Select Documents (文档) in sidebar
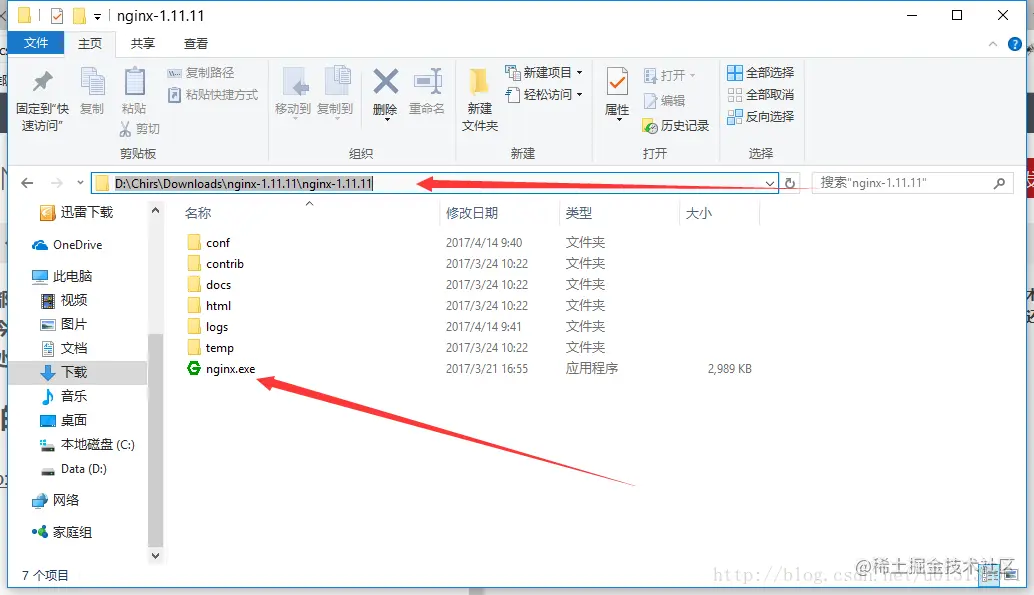The image size is (1034, 595). (64, 348)
